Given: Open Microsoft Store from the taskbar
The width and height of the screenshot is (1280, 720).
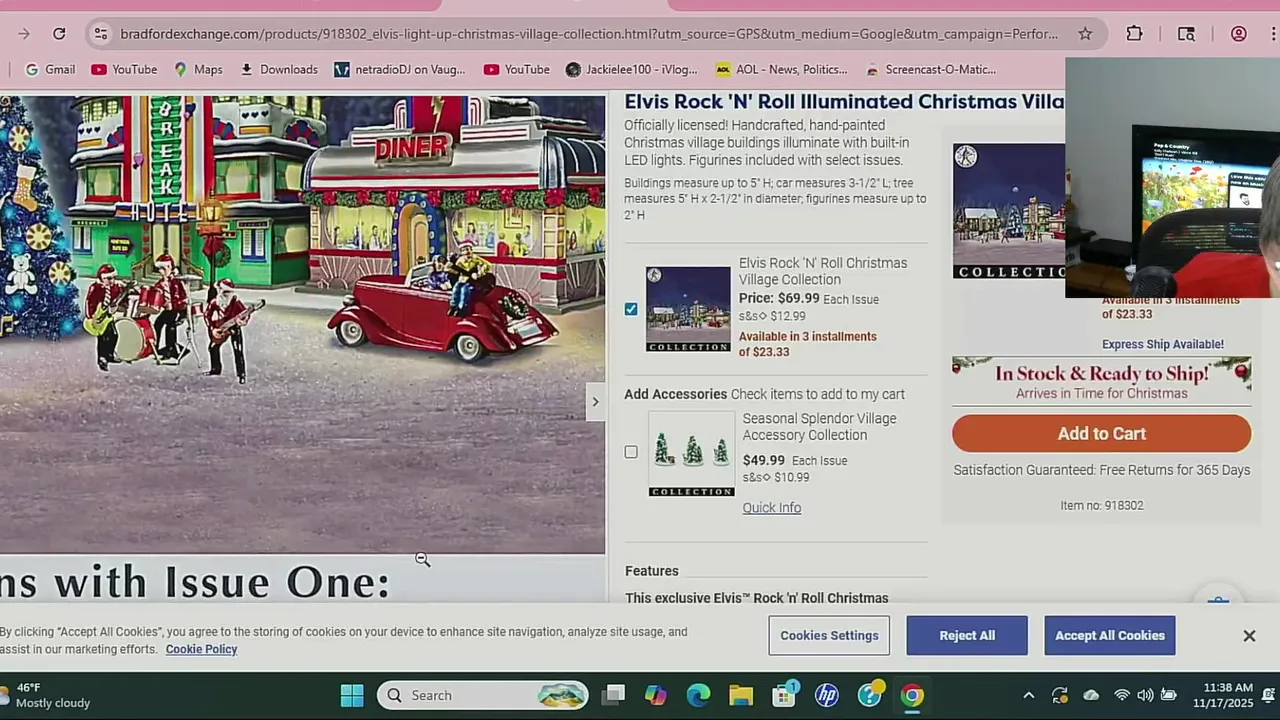Looking at the screenshot, I should pyautogui.click(x=784, y=695).
